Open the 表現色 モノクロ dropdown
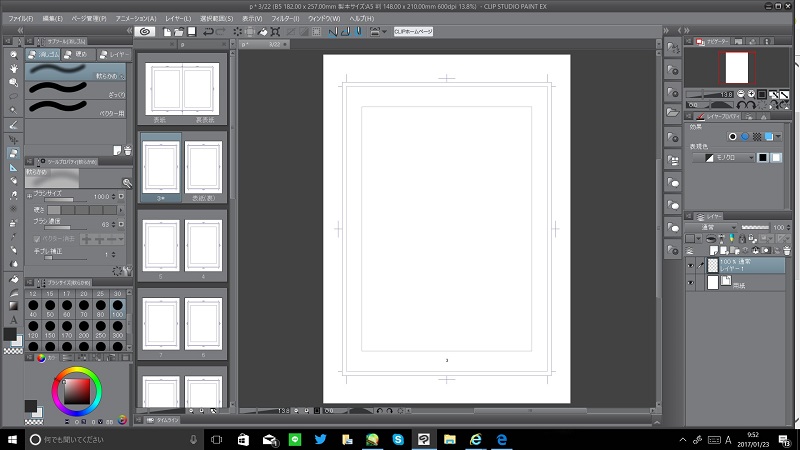This screenshot has height=450, width=800. (727, 157)
